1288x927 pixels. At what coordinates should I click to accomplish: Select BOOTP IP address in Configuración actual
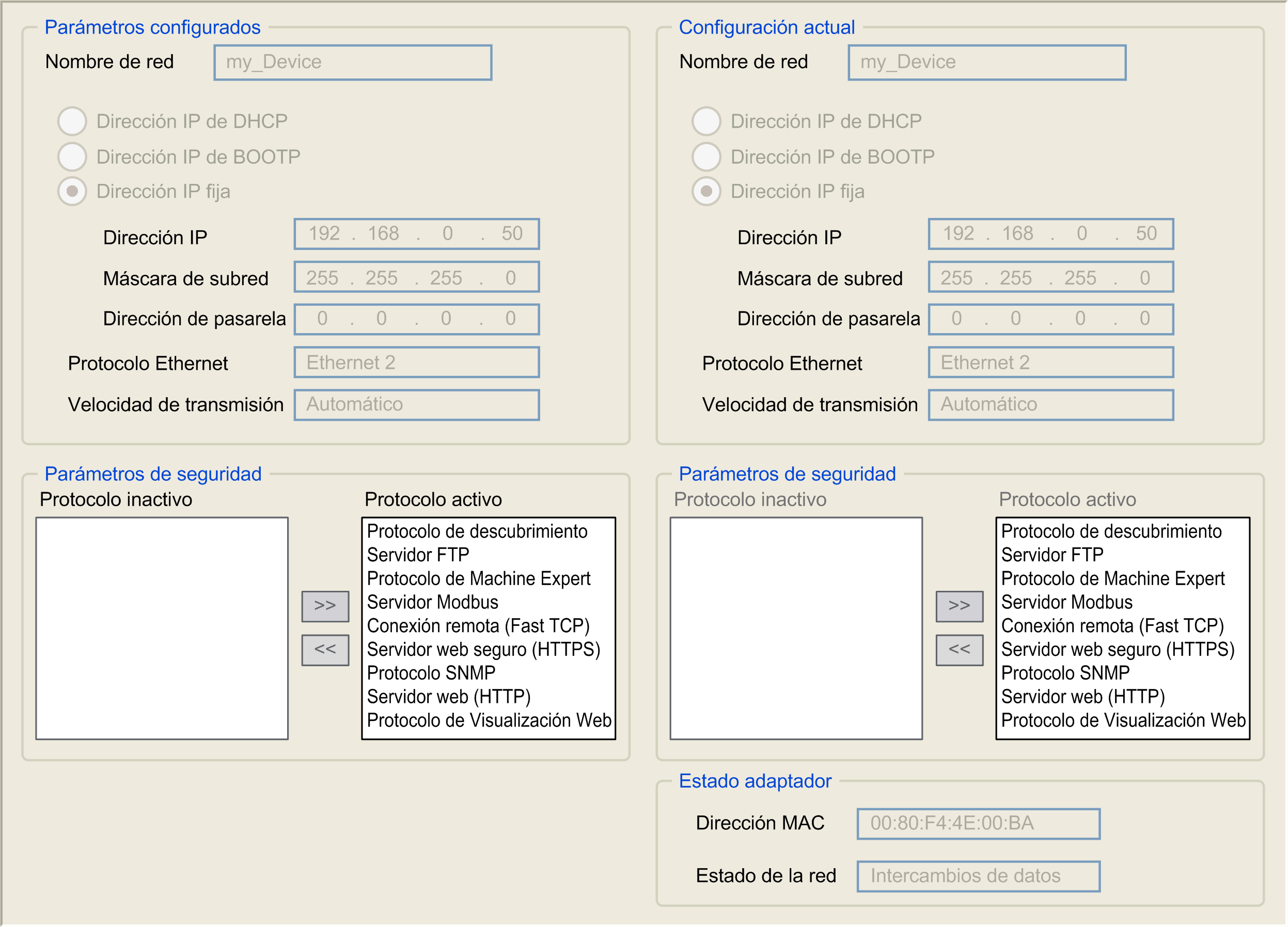706,156
